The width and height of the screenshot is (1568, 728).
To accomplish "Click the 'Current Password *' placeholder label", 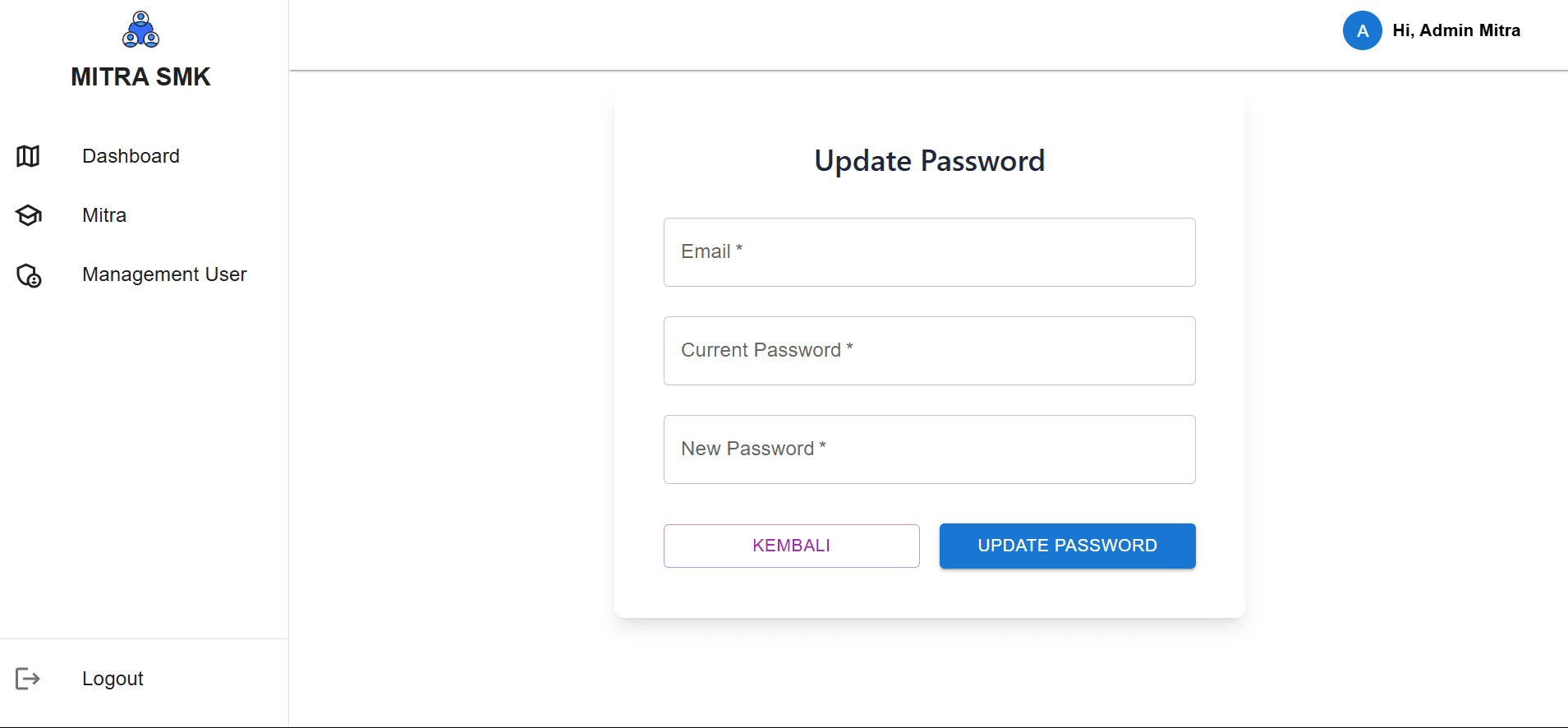I will click(x=766, y=350).
